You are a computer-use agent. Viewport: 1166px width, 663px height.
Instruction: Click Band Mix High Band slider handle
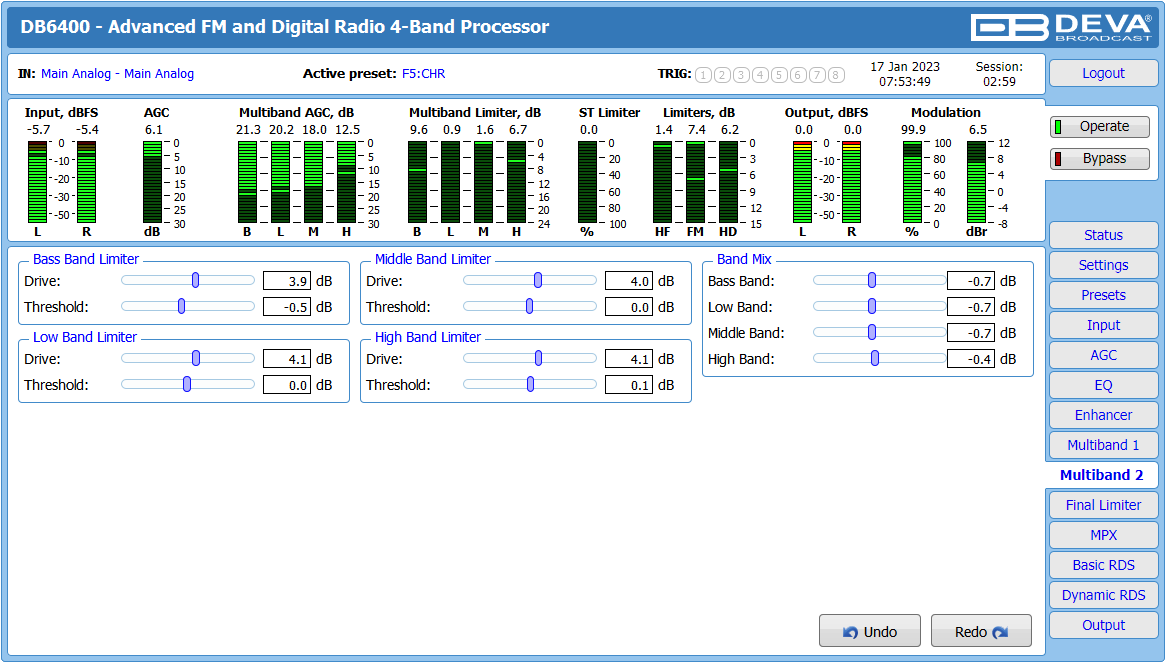(x=875, y=358)
